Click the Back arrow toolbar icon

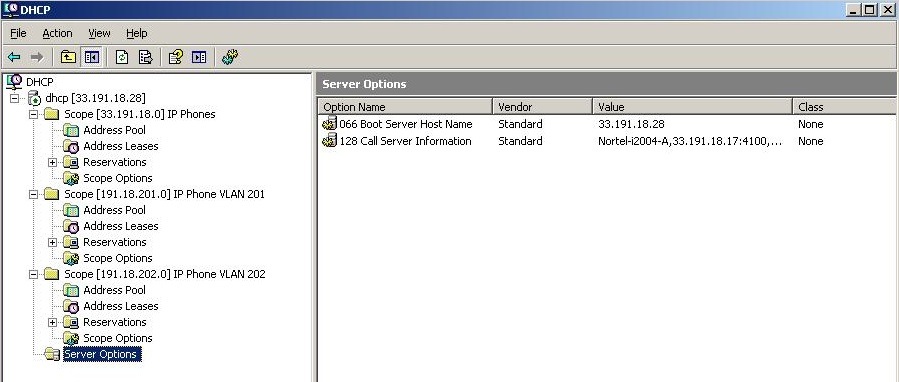[14, 57]
